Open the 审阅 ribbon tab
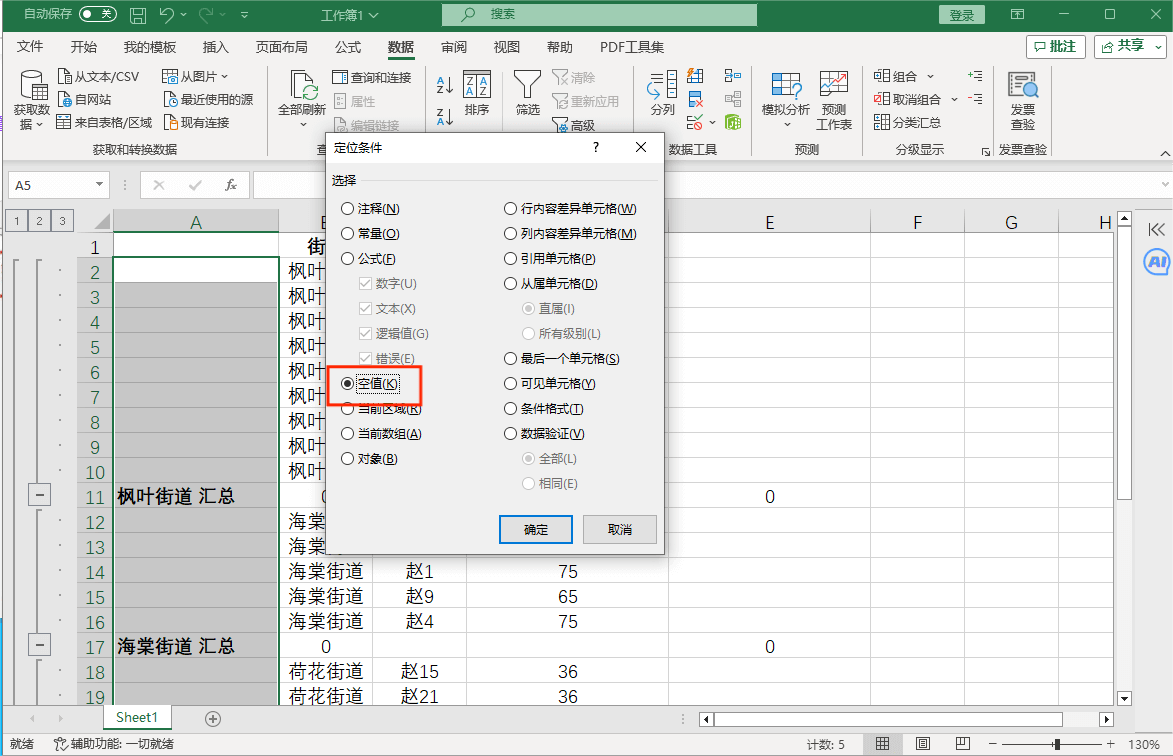The image size is (1173, 756). (454, 47)
